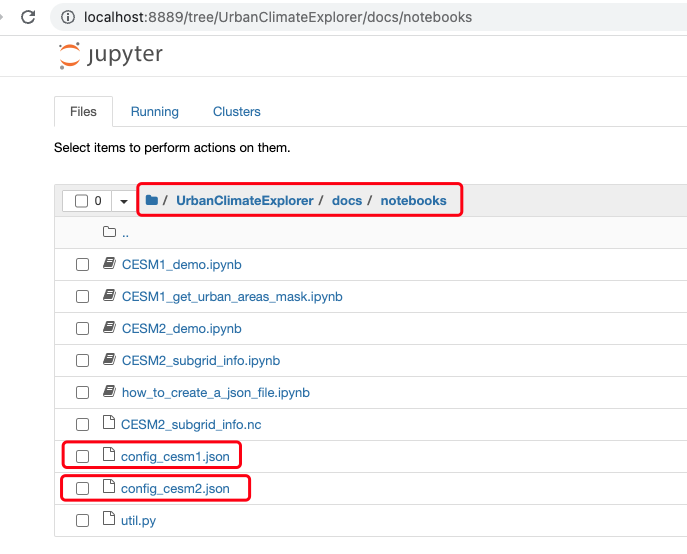Viewport: 687px width, 554px height.
Task: Click the Jupyter logo
Action: coord(110,56)
